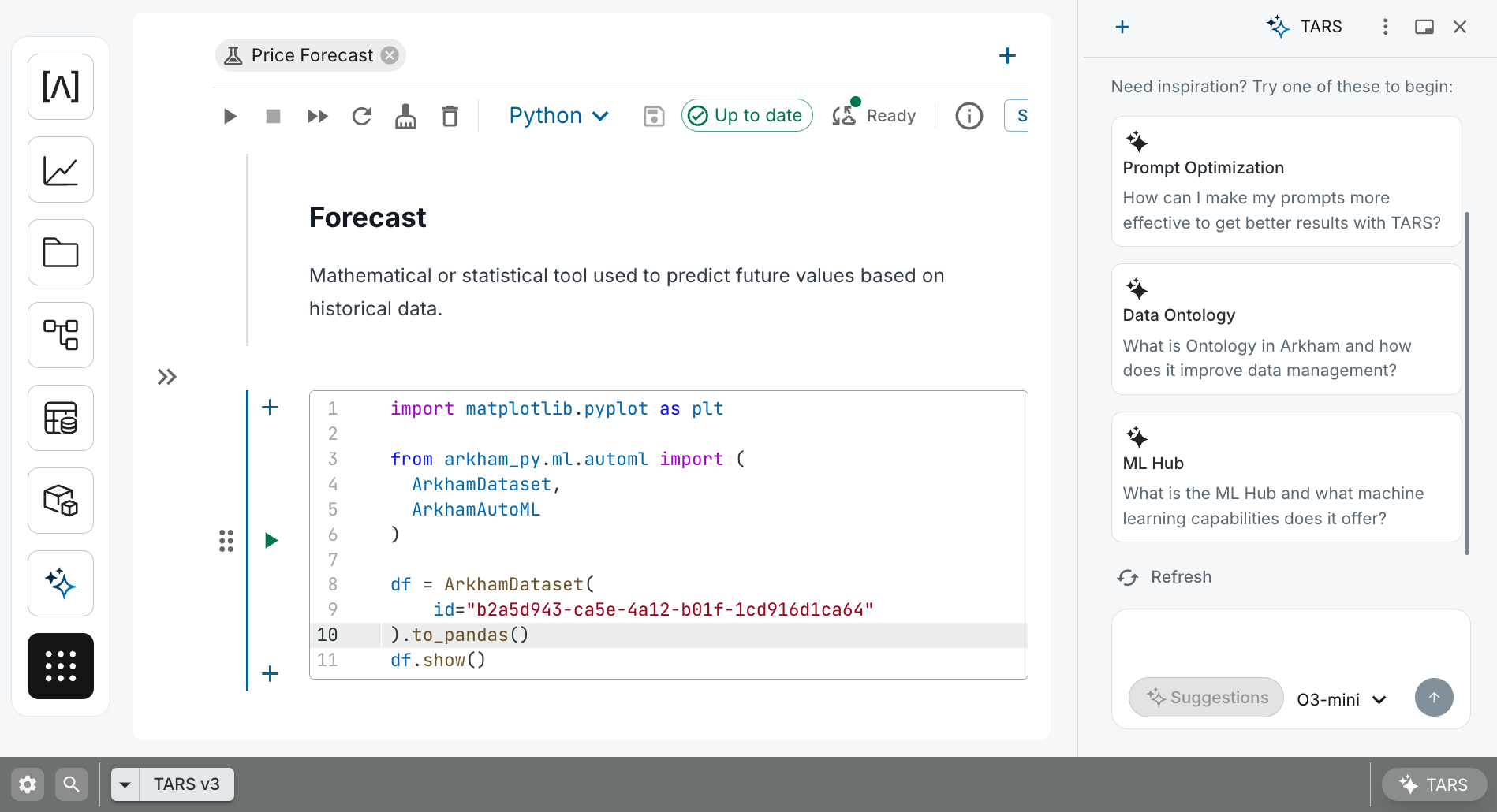
Task: Click the Up to date status badge
Action: [746, 116]
